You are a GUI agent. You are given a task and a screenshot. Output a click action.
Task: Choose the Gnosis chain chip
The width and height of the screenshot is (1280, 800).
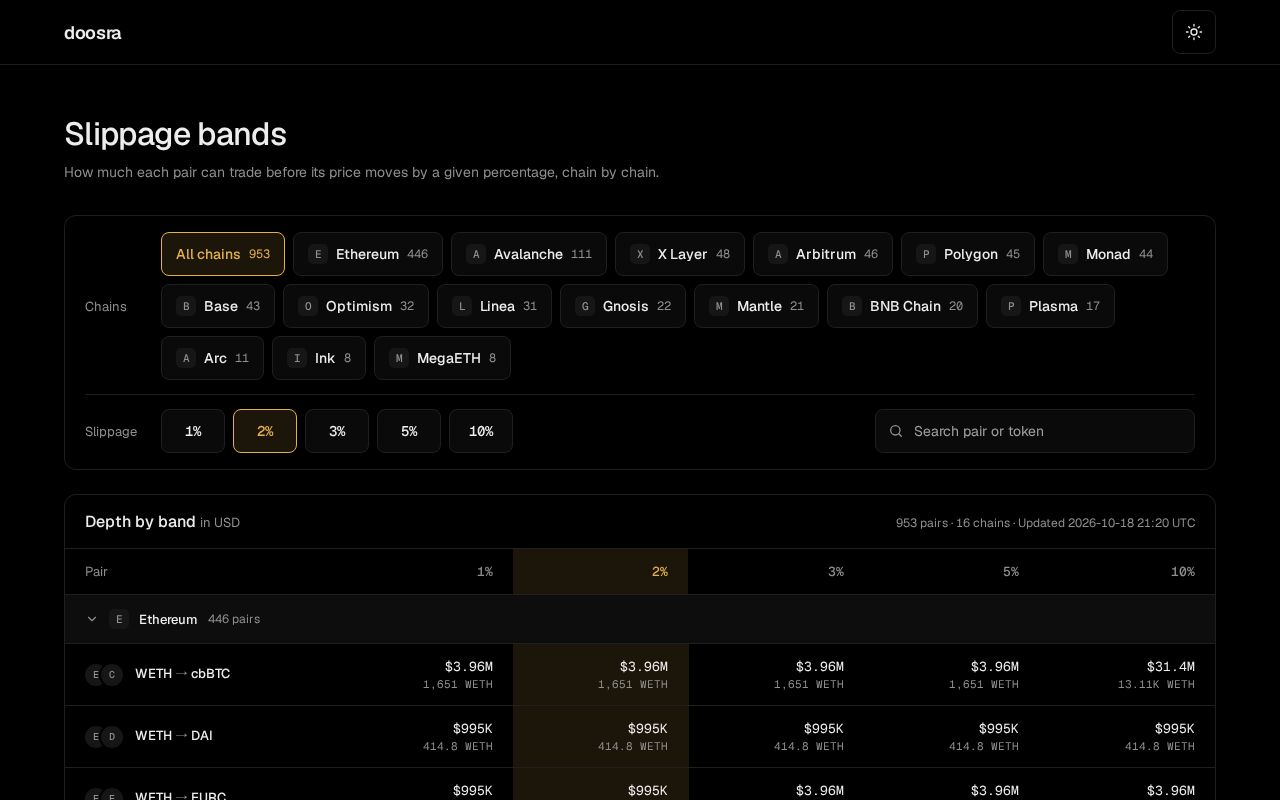(623, 306)
